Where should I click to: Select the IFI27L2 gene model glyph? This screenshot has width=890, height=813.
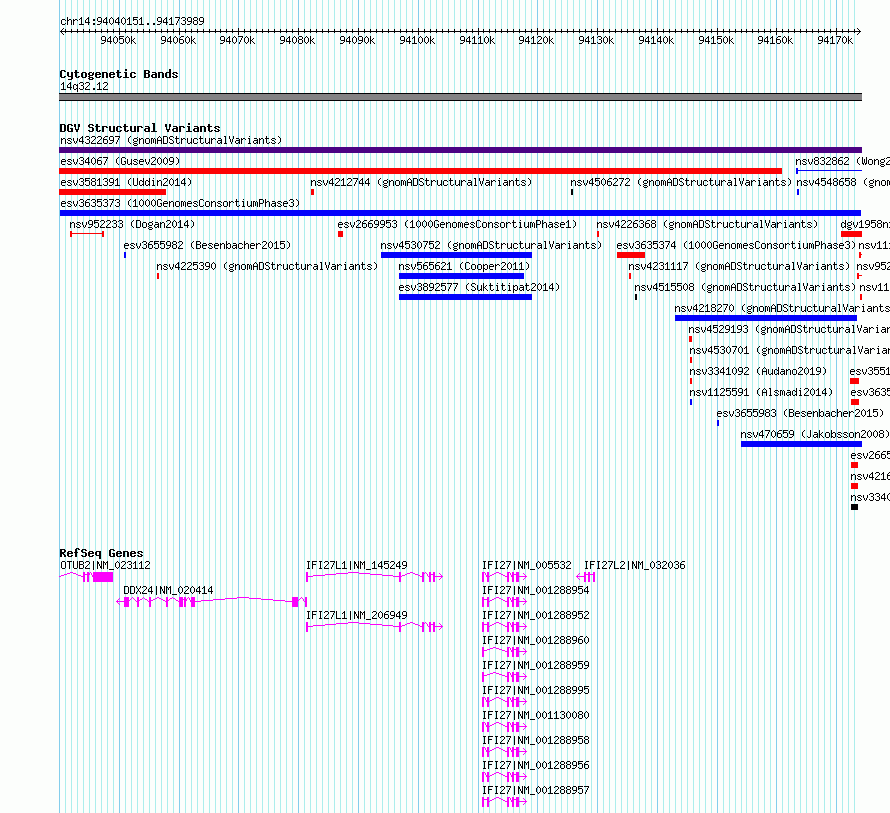click(586, 577)
